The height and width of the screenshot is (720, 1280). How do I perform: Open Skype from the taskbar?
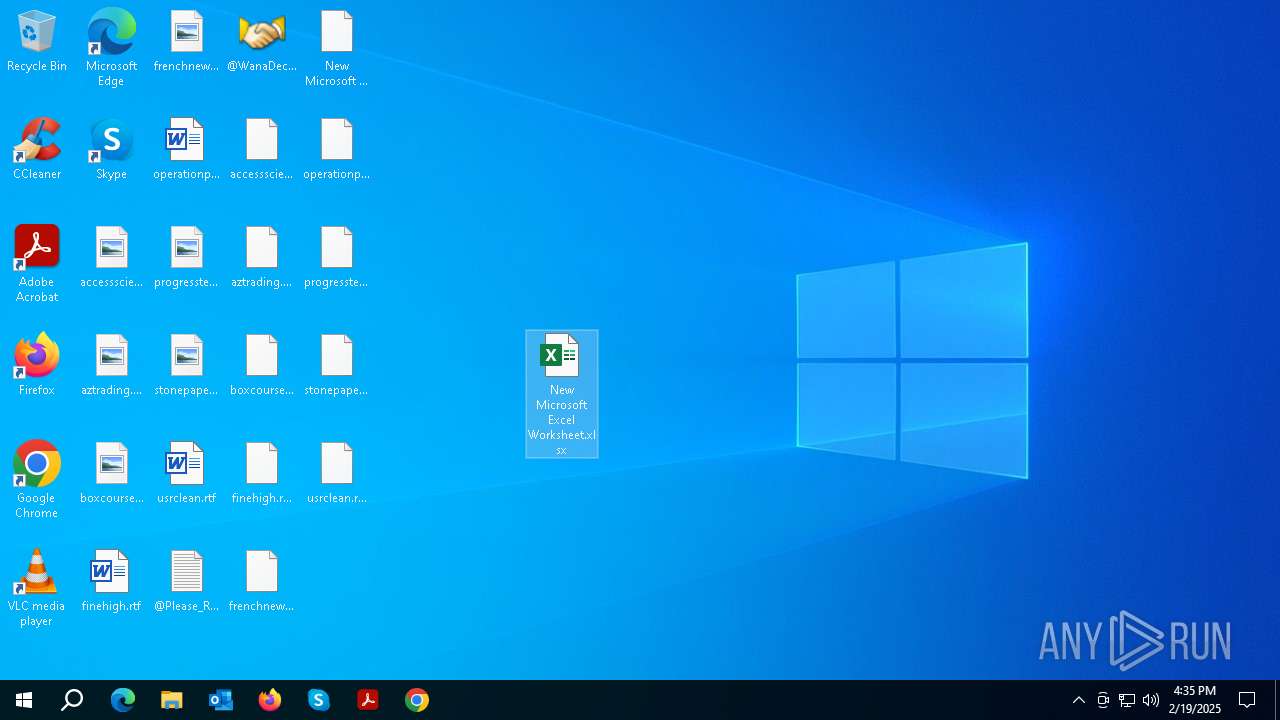pos(318,700)
